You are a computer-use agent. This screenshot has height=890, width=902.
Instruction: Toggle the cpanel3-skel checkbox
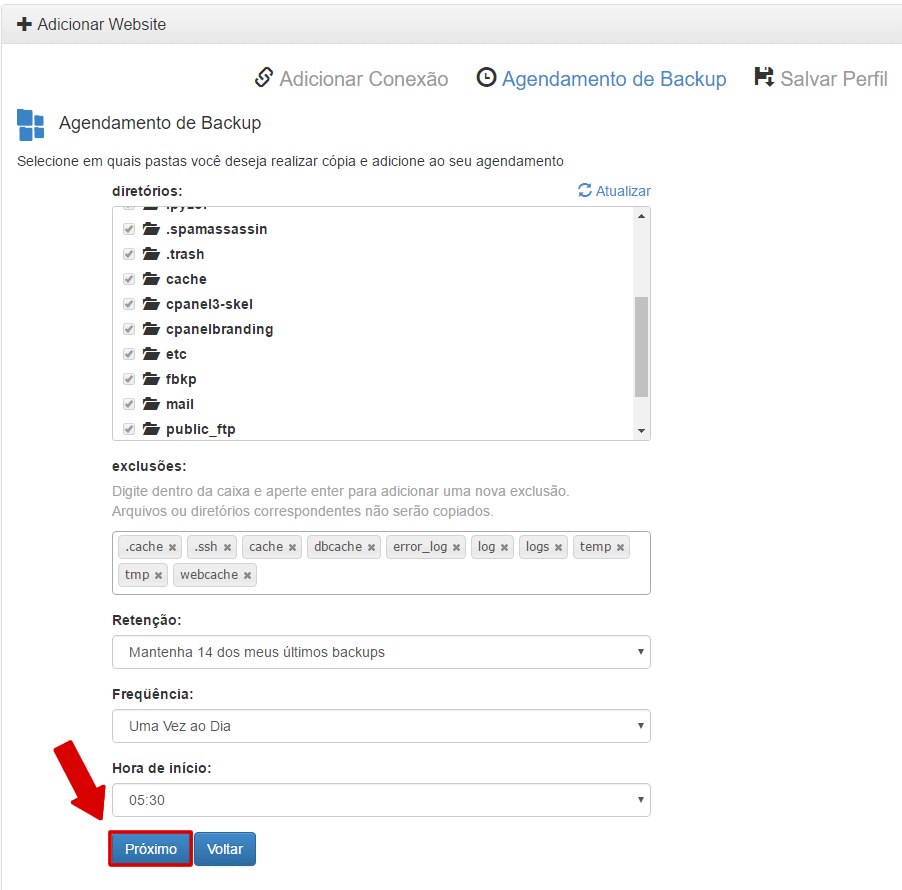pos(129,304)
